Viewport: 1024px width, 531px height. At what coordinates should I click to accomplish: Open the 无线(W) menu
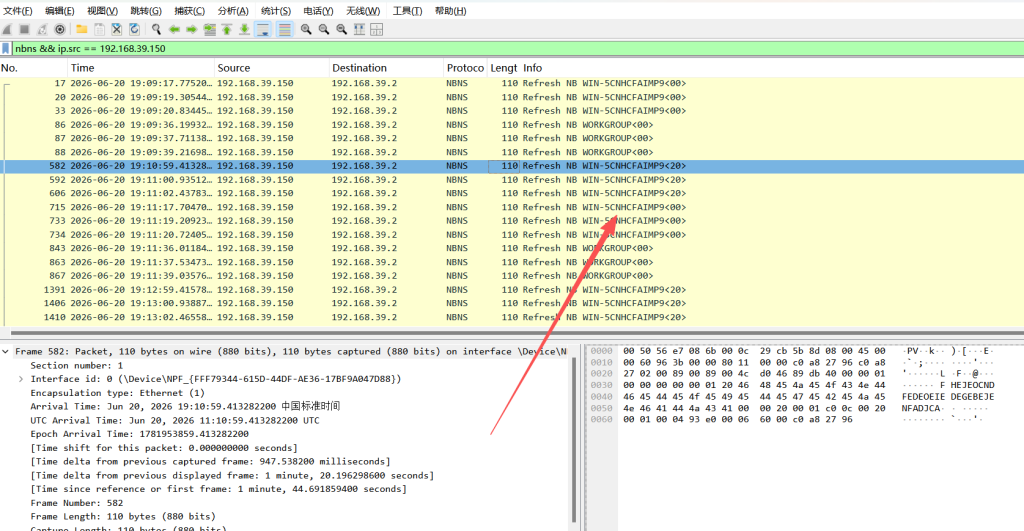363,11
